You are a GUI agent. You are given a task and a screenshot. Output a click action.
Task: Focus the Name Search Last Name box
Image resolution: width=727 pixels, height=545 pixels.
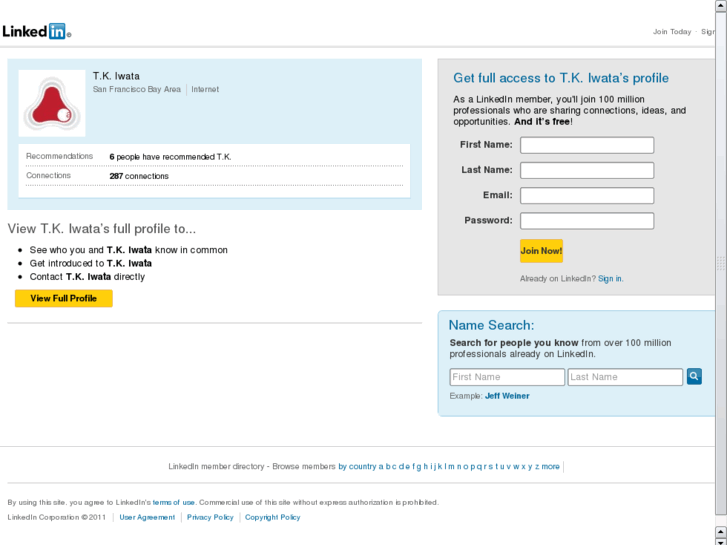point(625,377)
